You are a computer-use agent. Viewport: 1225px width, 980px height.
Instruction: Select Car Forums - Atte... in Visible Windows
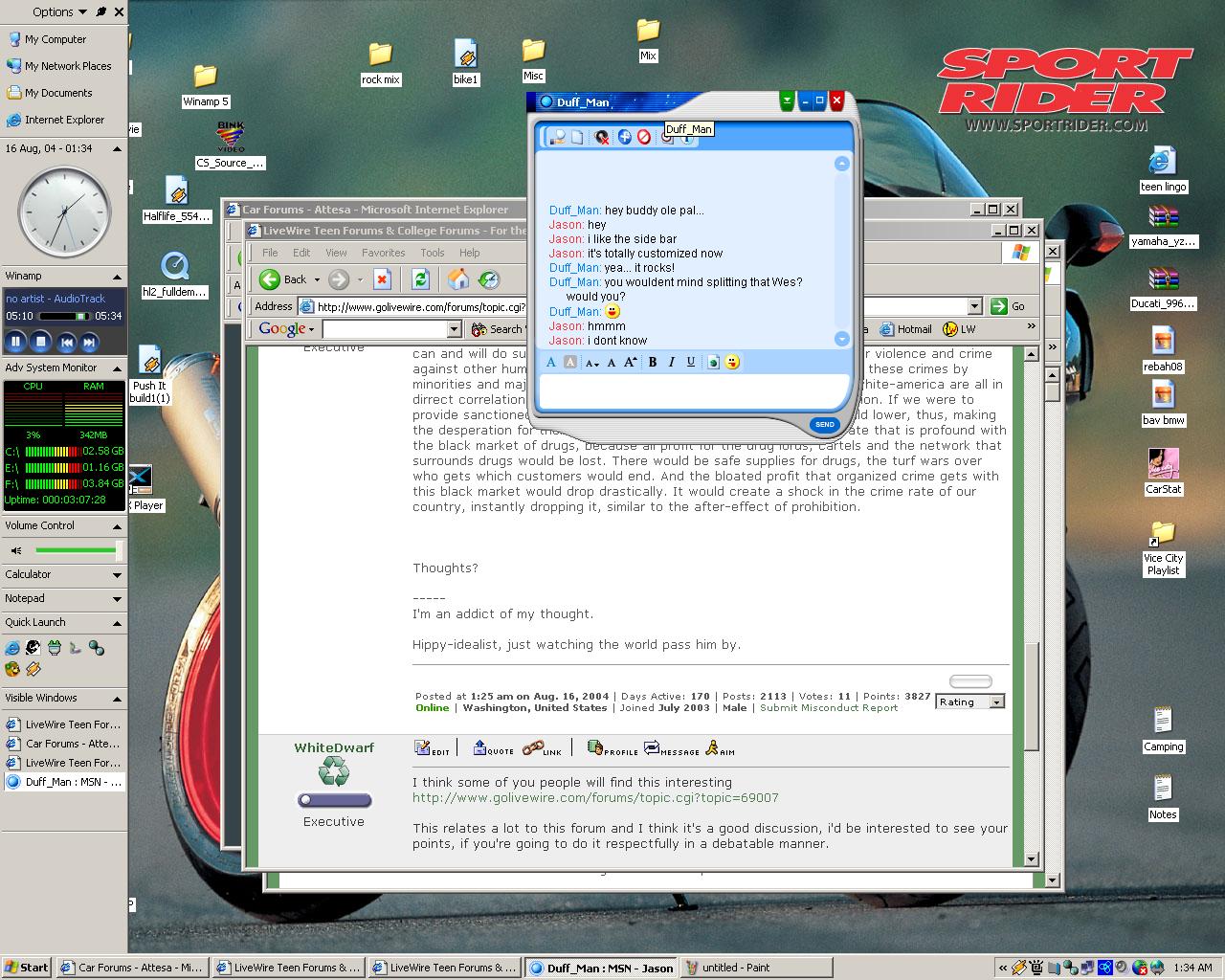pyautogui.click(x=63, y=744)
